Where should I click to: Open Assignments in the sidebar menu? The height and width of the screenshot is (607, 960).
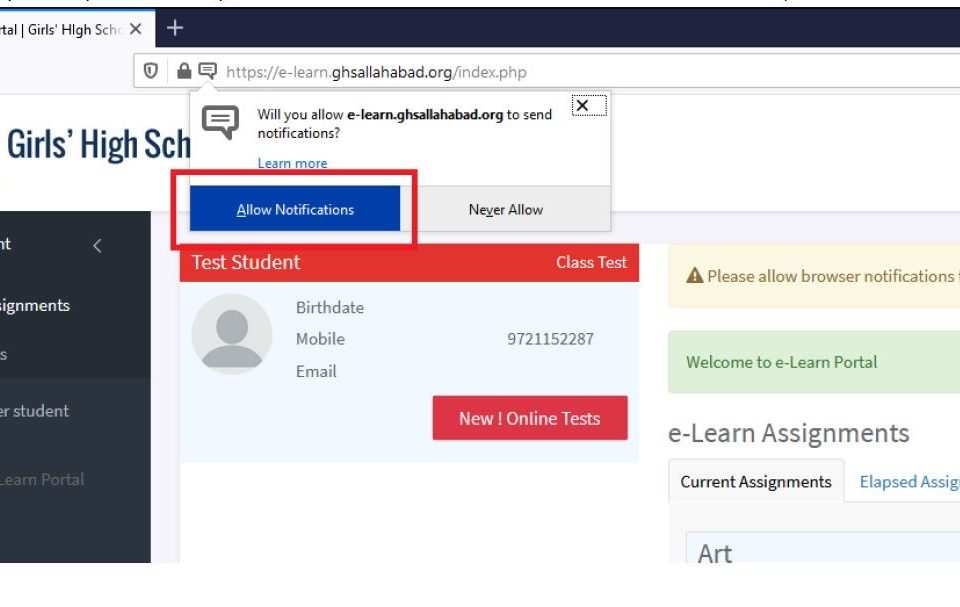click(x=35, y=306)
